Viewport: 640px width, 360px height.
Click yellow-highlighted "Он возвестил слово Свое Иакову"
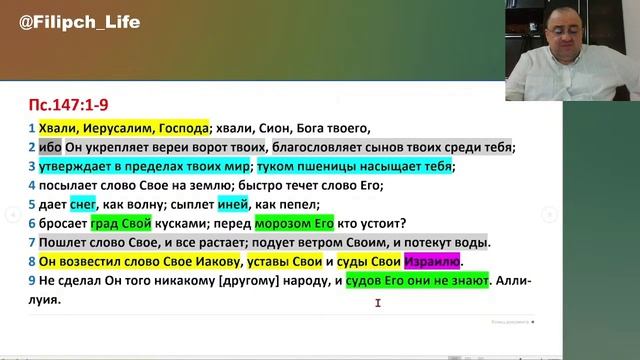(140, 261)
